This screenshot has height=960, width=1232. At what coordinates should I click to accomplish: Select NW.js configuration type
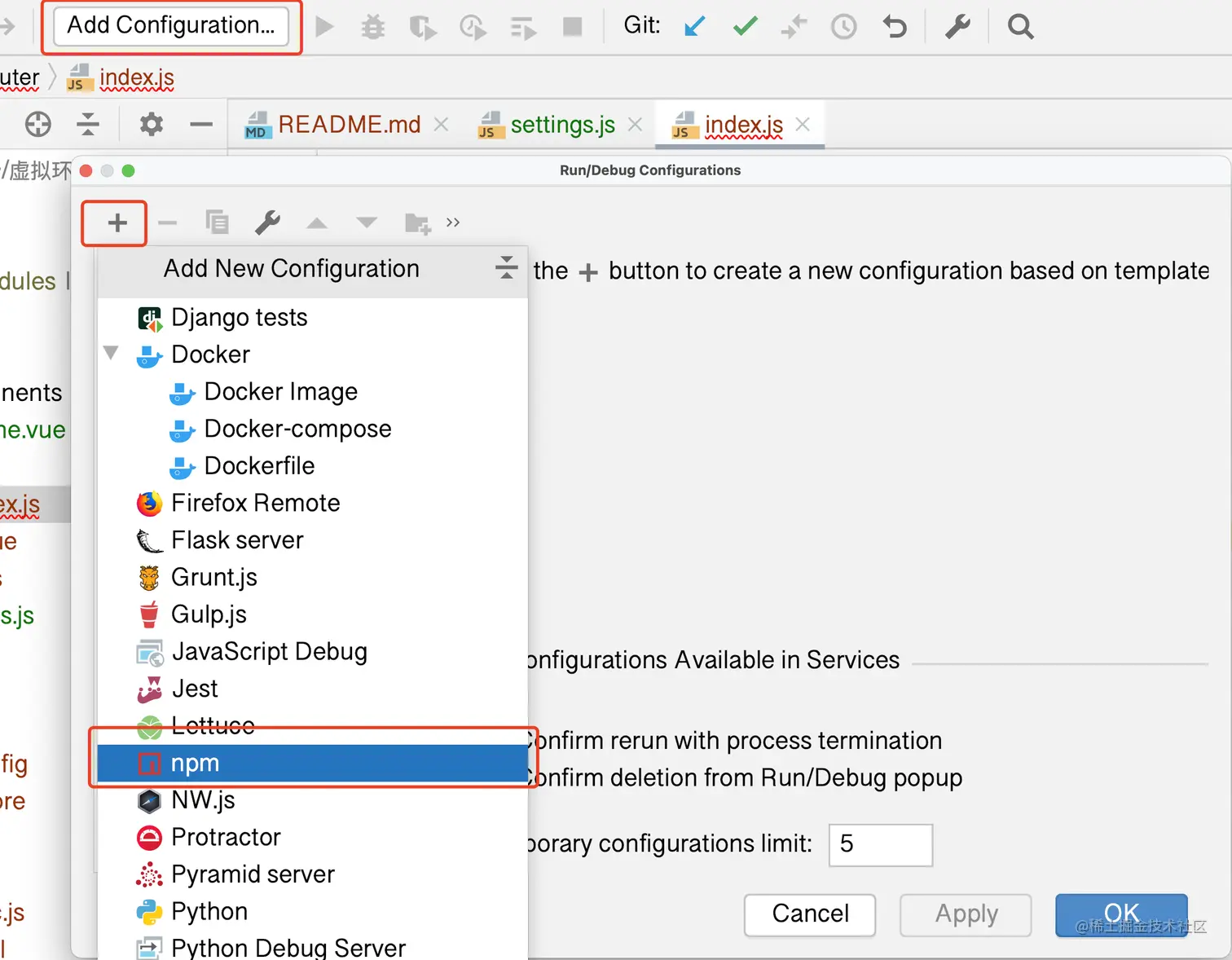(x=313, y=800)
